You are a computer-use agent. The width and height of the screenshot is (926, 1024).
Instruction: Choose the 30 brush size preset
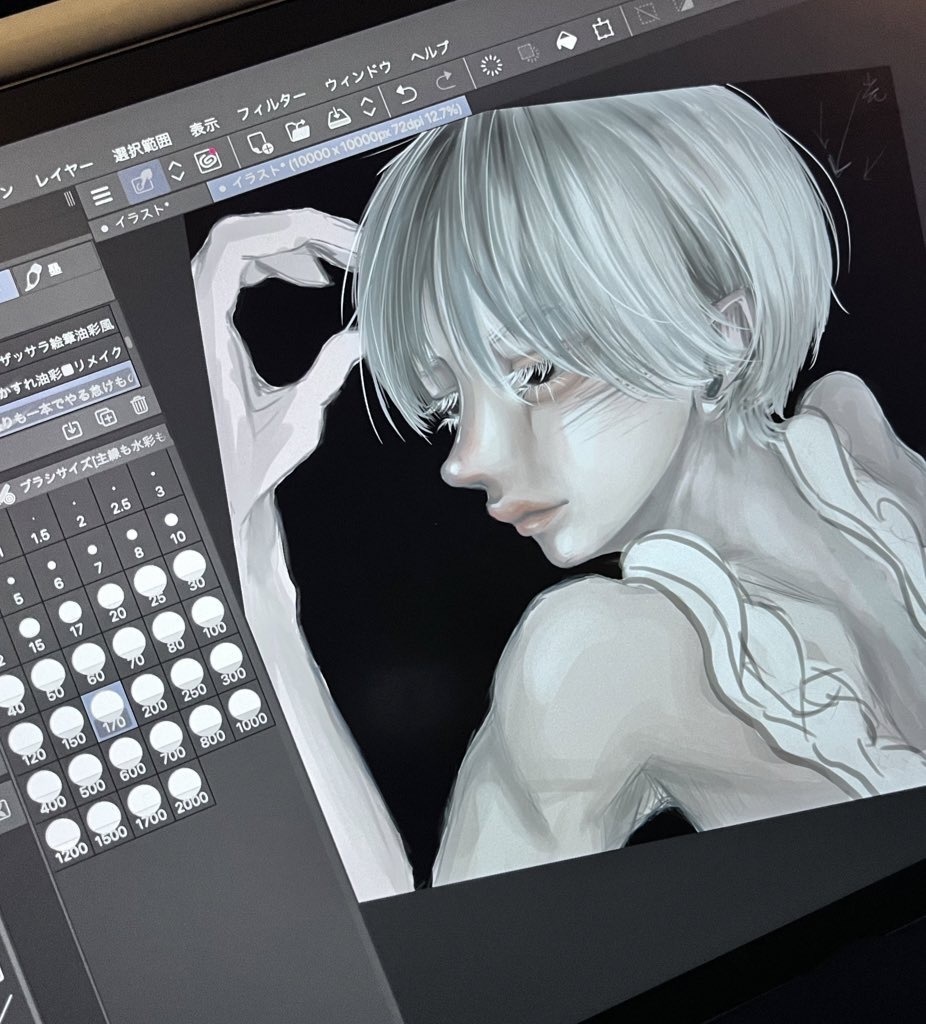coord(191,571)
